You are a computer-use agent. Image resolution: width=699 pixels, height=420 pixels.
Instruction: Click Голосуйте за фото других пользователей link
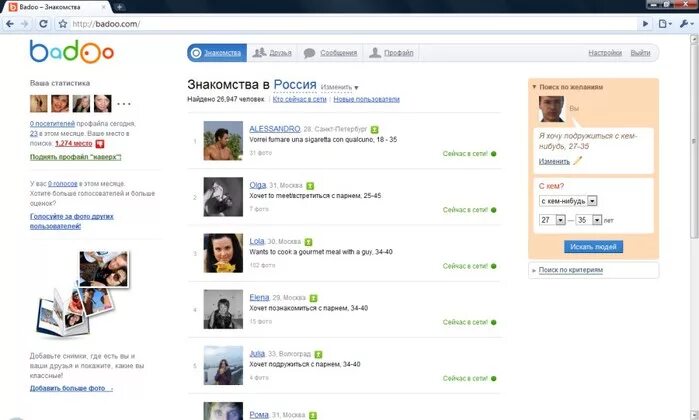click(71, 221)
